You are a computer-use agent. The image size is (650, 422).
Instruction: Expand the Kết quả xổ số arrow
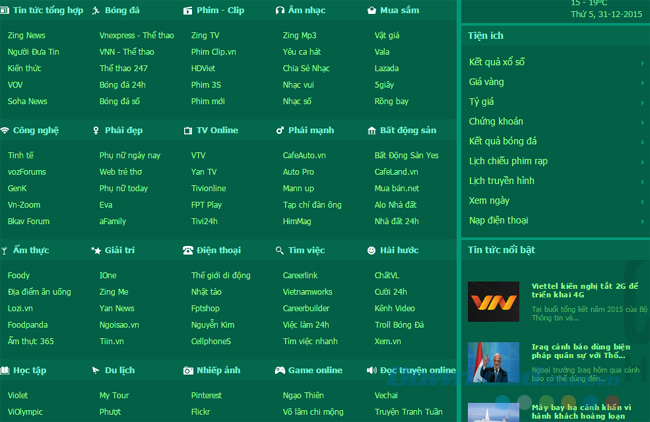(x=642, y=62)
